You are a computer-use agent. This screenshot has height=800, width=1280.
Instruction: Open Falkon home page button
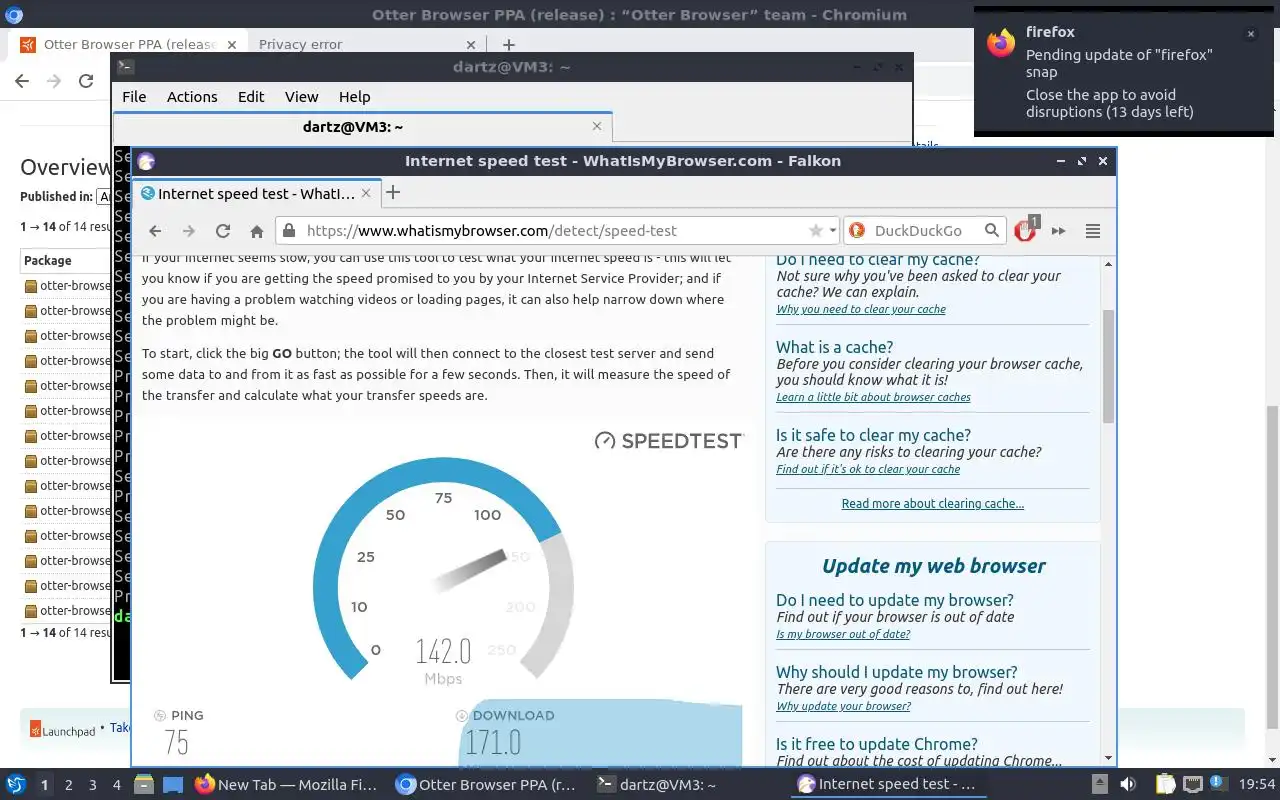(x=257, y=231)
